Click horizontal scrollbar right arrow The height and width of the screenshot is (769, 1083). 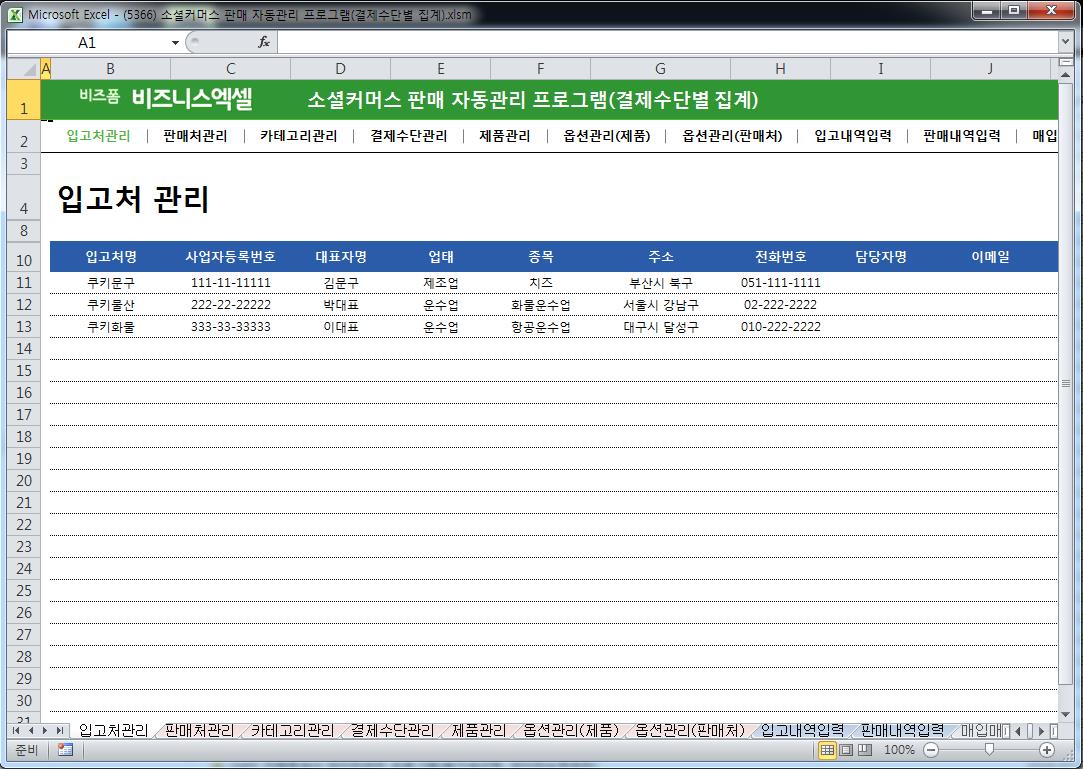1042,730
